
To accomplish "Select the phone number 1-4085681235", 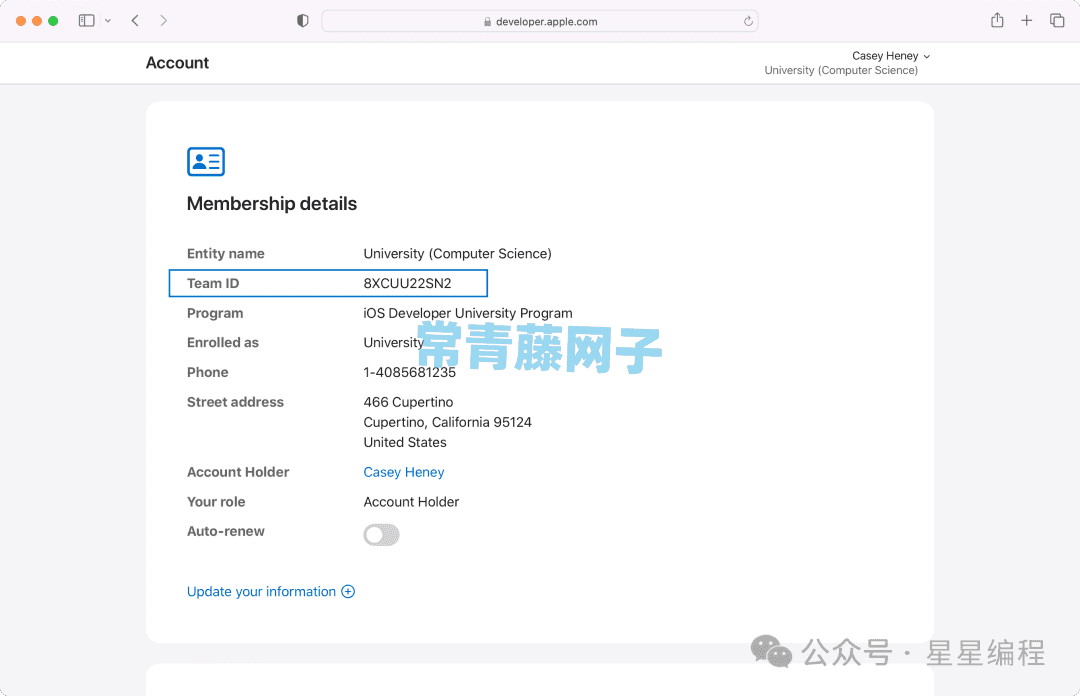I will (x=409, y=372).
